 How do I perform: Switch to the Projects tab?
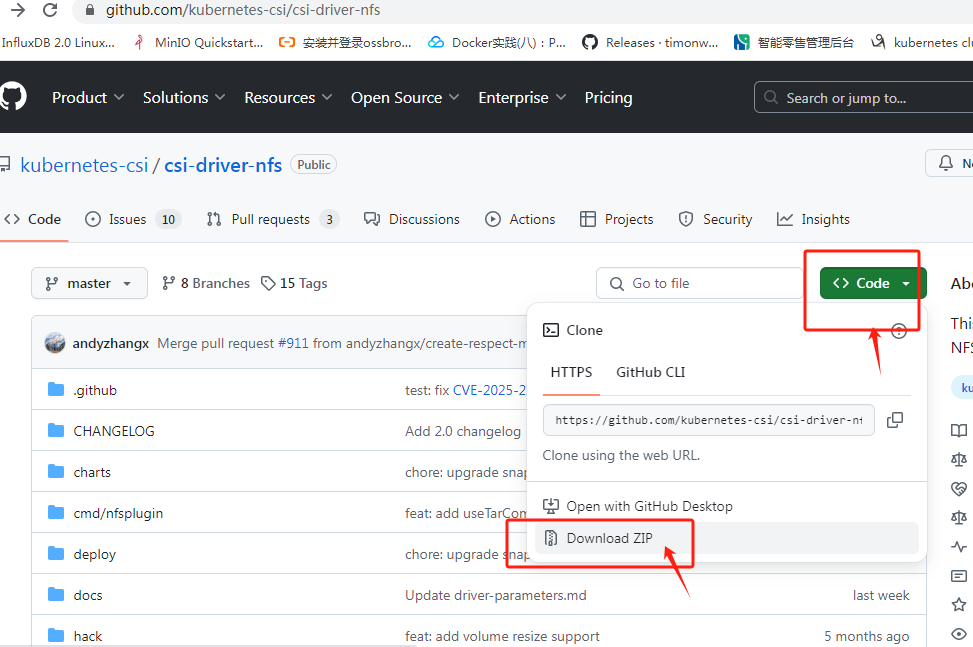[x=616, y=219]
